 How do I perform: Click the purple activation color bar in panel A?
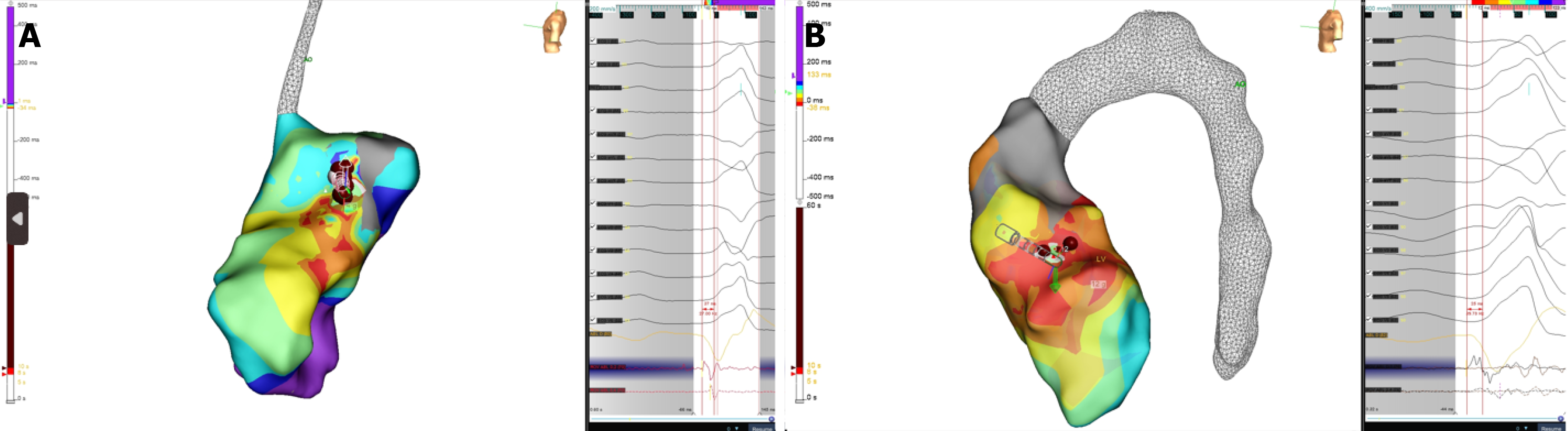click(x=10, y=55)
